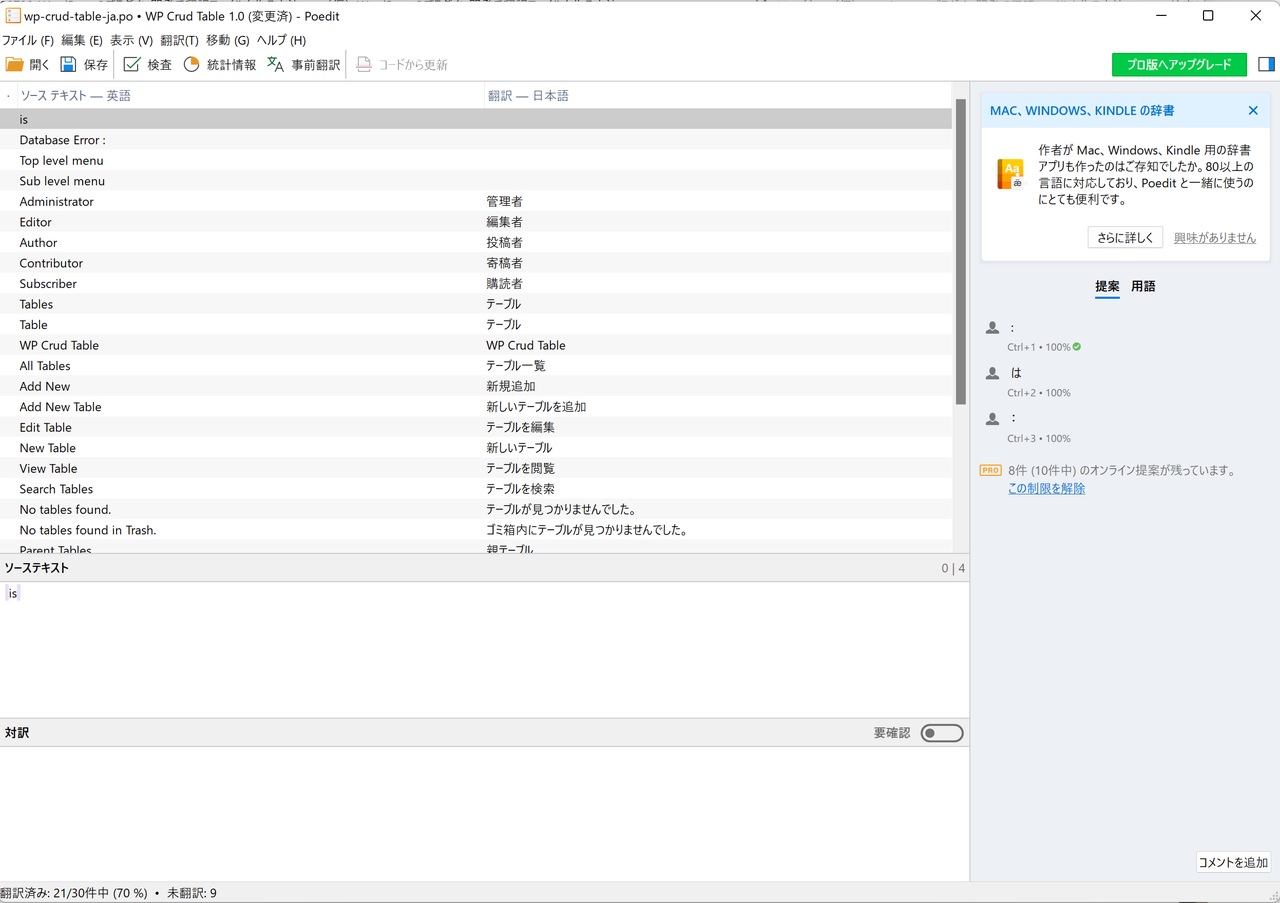Click the Learn more (さらに詳しく) button

(1125, 238)
